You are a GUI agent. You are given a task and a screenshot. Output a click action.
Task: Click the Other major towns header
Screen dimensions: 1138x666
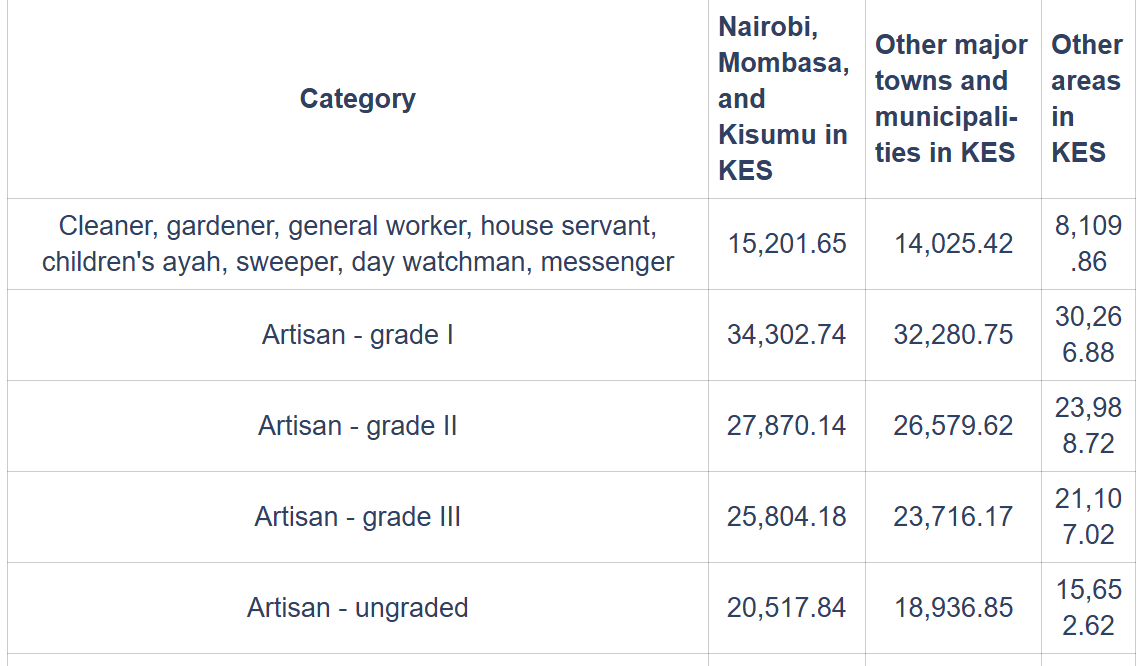coord(950,99)
